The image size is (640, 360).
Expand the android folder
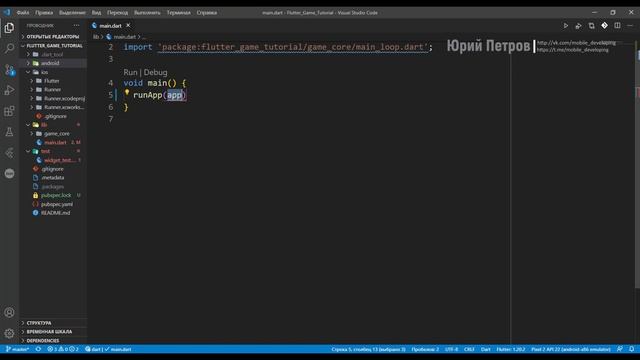53,63
